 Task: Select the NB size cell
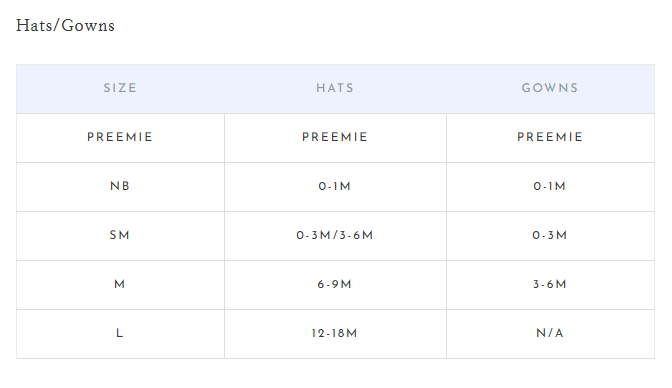click(x=120, y=186)
